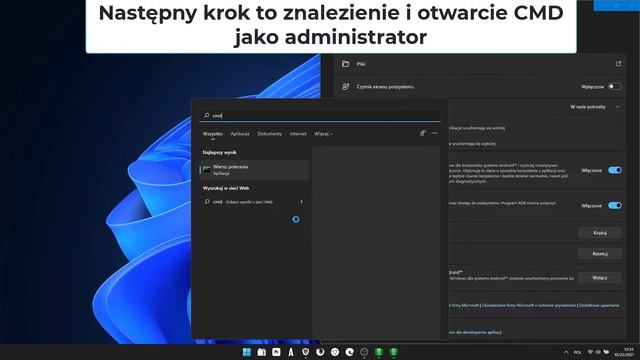Image resolution: width=640 pixels, height=360 pixels.
Task: Click the Resetuj button in settings
Action: [x=600, y=253]
